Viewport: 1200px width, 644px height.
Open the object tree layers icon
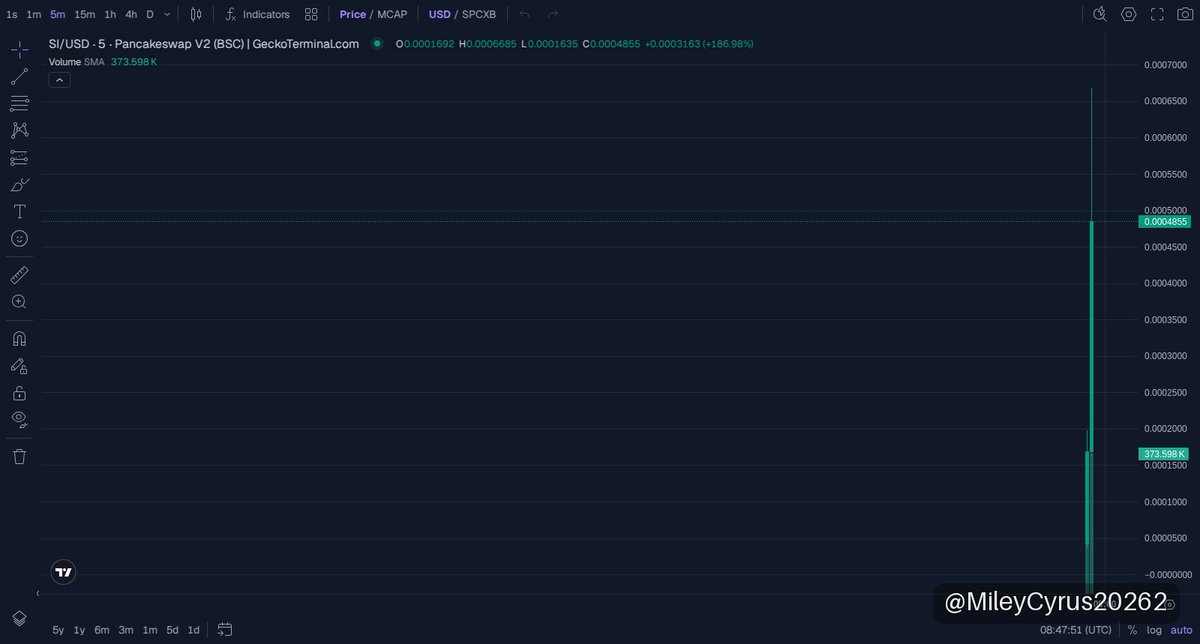click(19, 617)
